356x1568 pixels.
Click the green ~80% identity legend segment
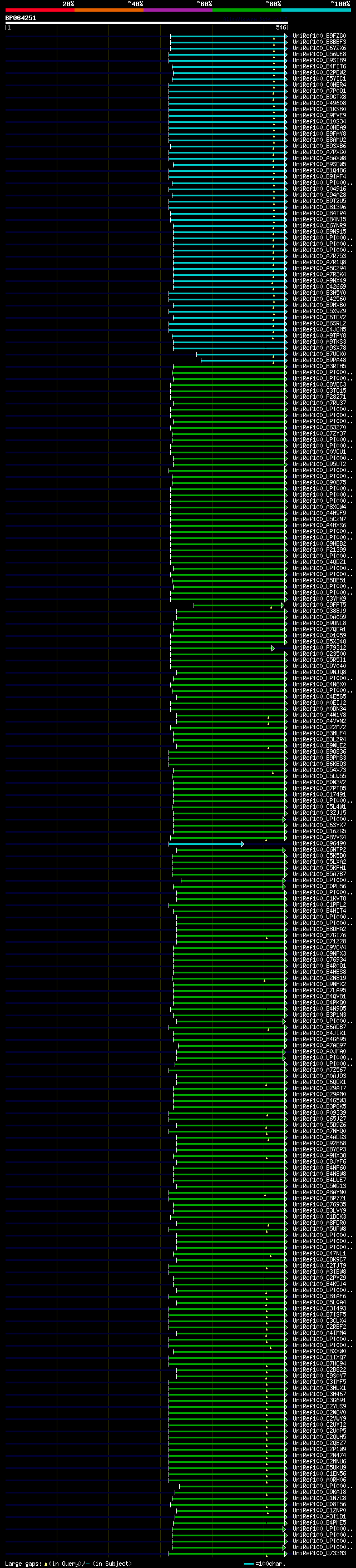tap(247, 10)
